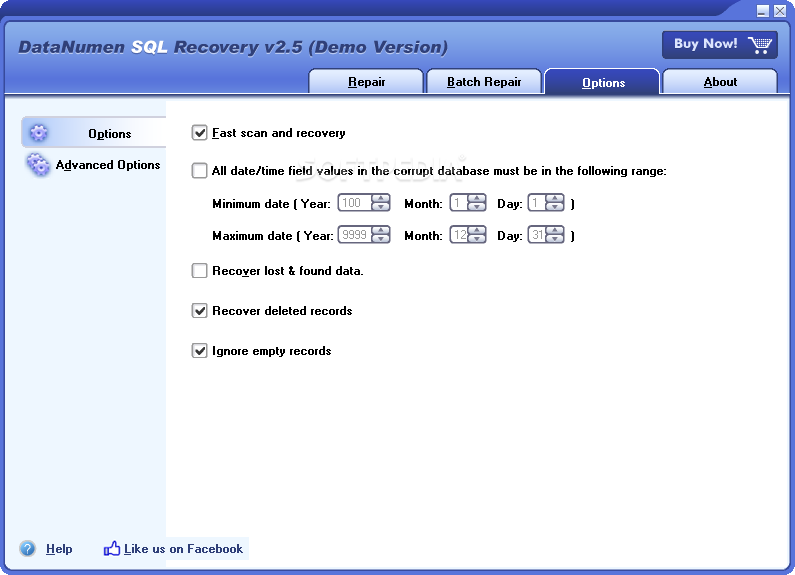795x575 pixels.
Task: Click the Buy Now! button
Action: (x=719, y=45)
